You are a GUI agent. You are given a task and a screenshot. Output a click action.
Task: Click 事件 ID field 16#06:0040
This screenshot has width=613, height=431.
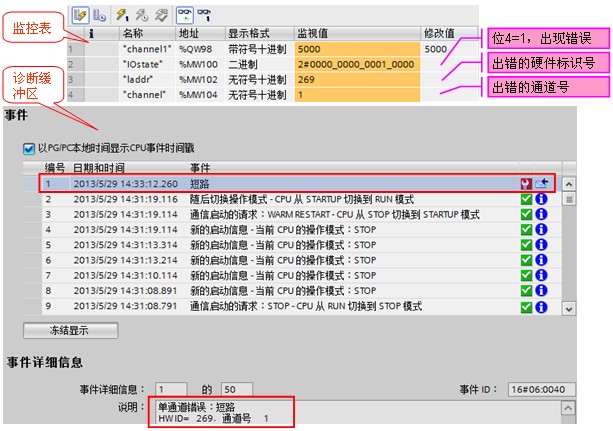[x=541, y=389]
